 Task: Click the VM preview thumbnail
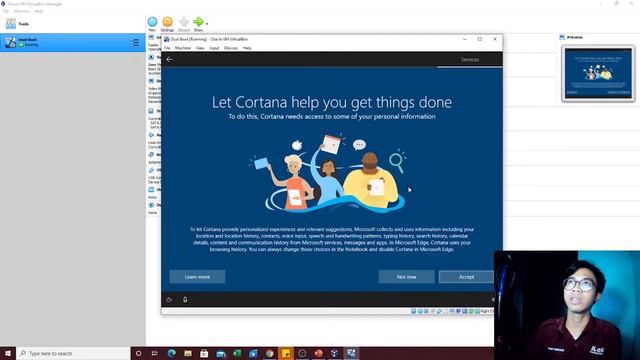(x=598, y=73)
